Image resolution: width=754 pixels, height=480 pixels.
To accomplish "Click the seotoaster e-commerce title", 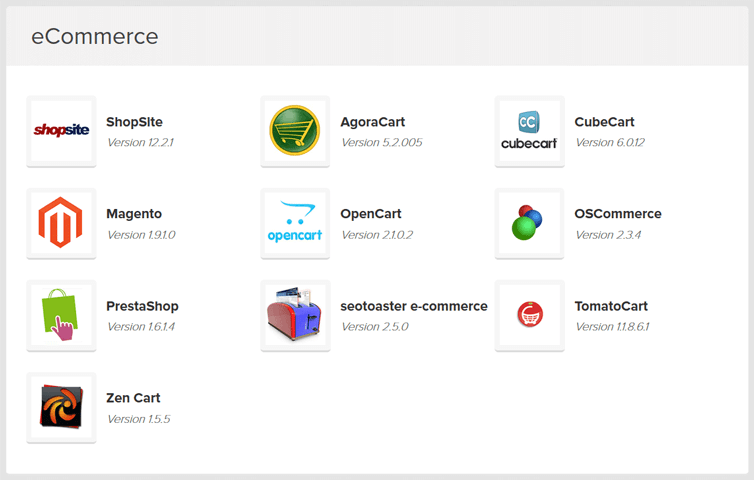I will coord(414,306).
